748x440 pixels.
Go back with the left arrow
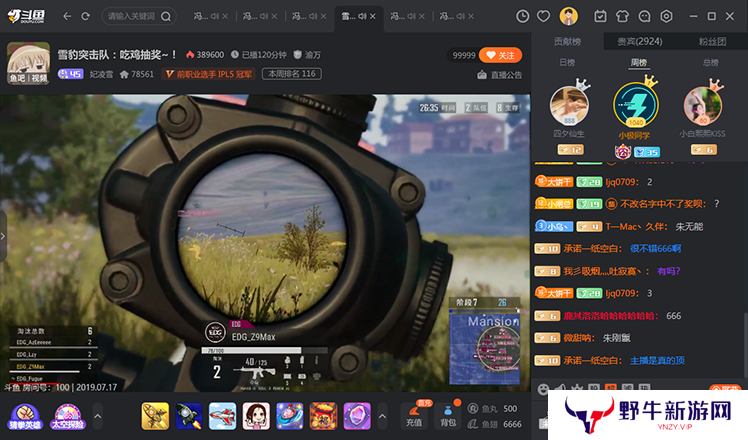pos(67,16)
